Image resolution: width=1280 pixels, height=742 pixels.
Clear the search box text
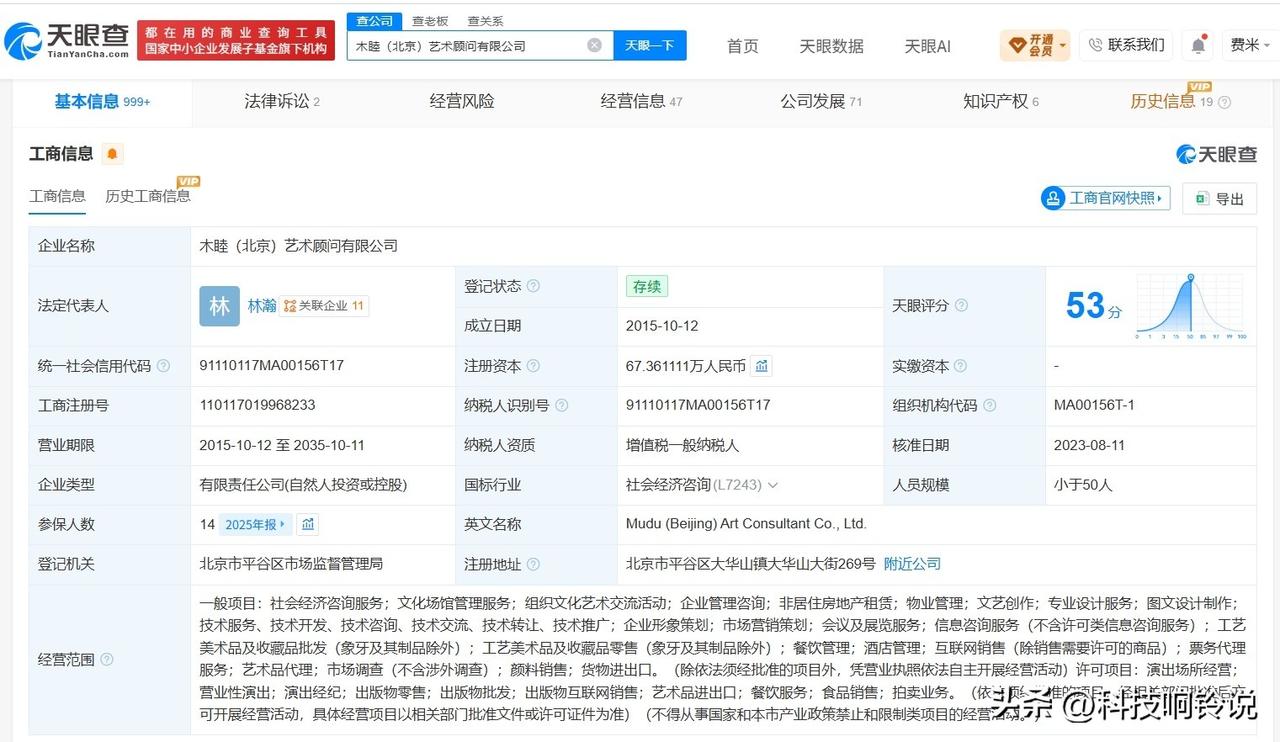(594, 45)
